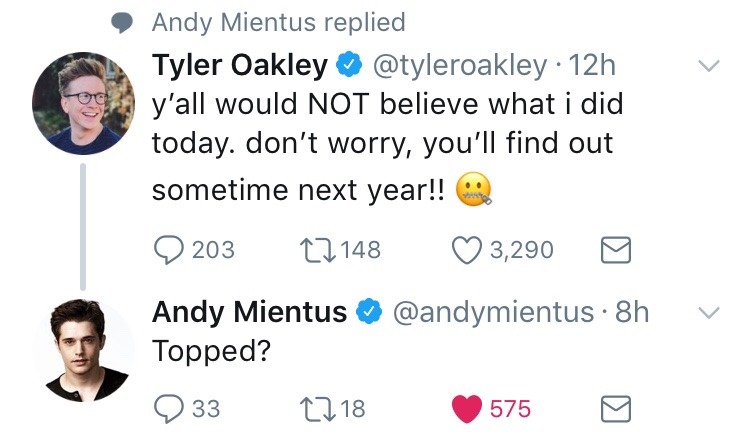Retweet Andy Mientus's reply
This screenshot has height=440, width=750.
[317, 409]
